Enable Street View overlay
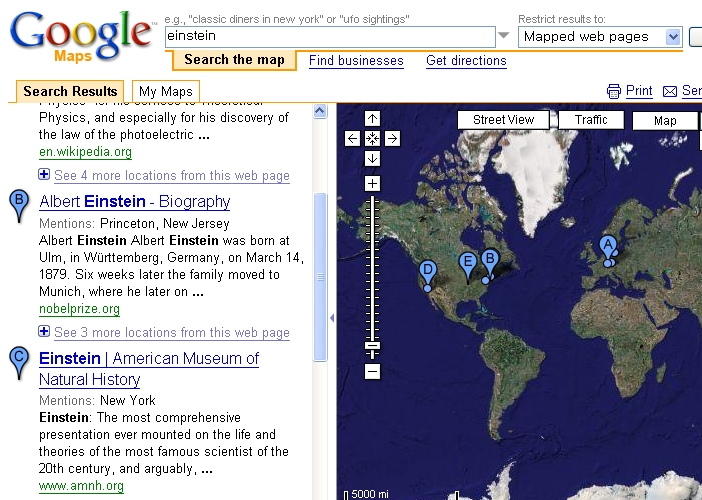The width and height of the screenshot is (702, 500). pos(503,120)
